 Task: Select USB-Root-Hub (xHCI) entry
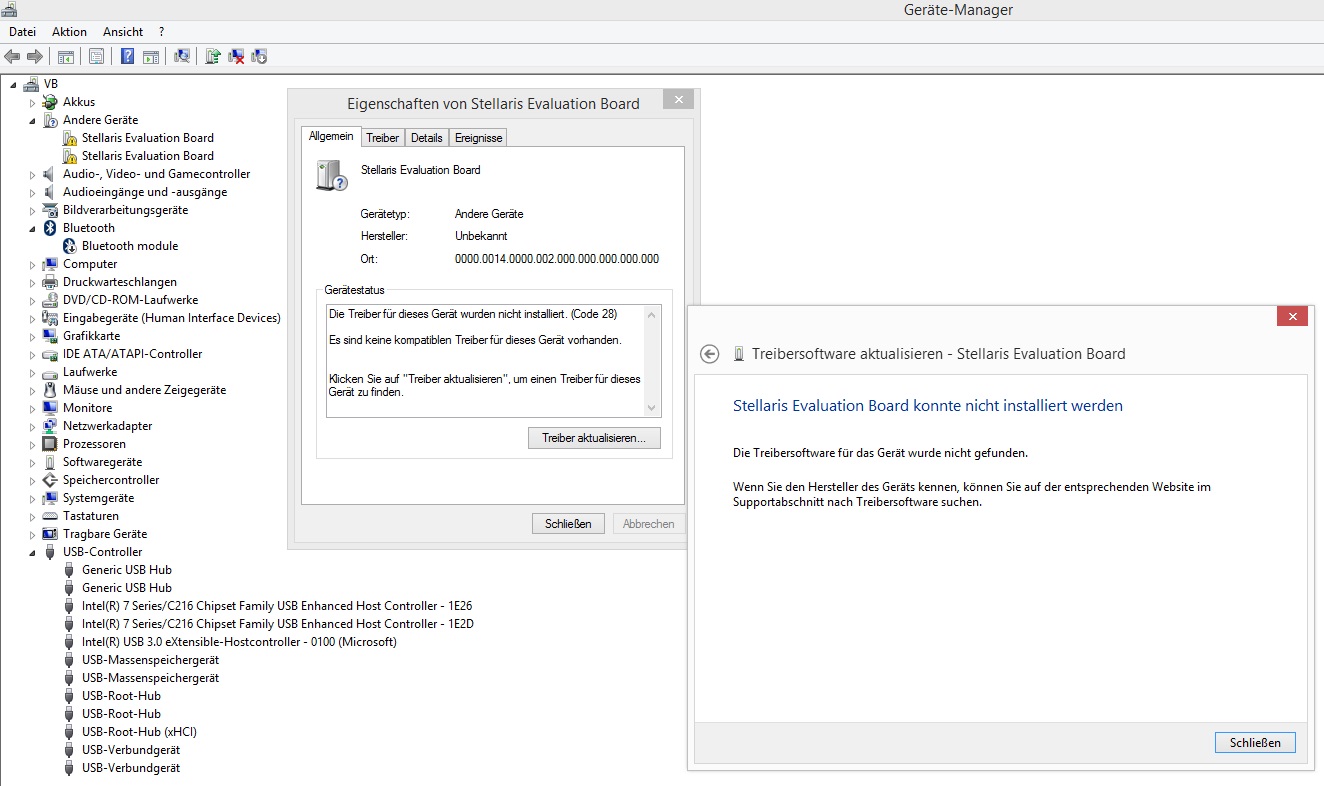(x=139, y=732)
